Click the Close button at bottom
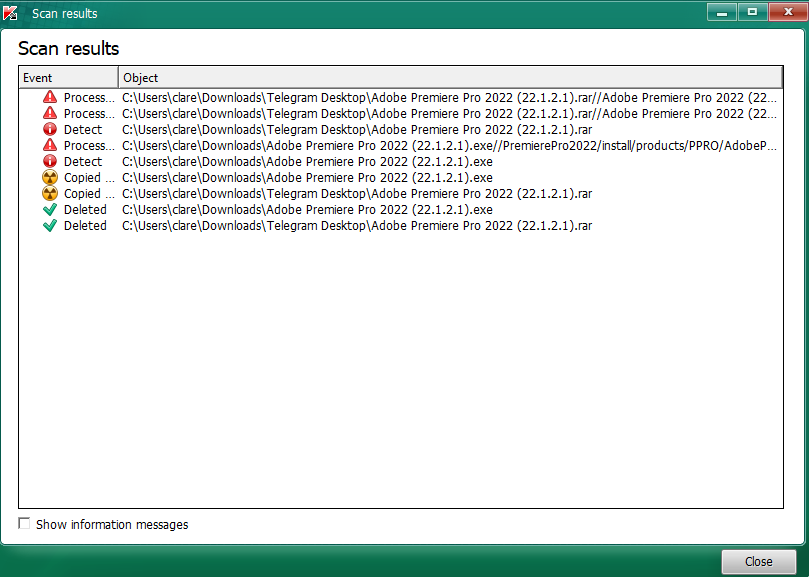The image size is (809, 577). [758, 562]
